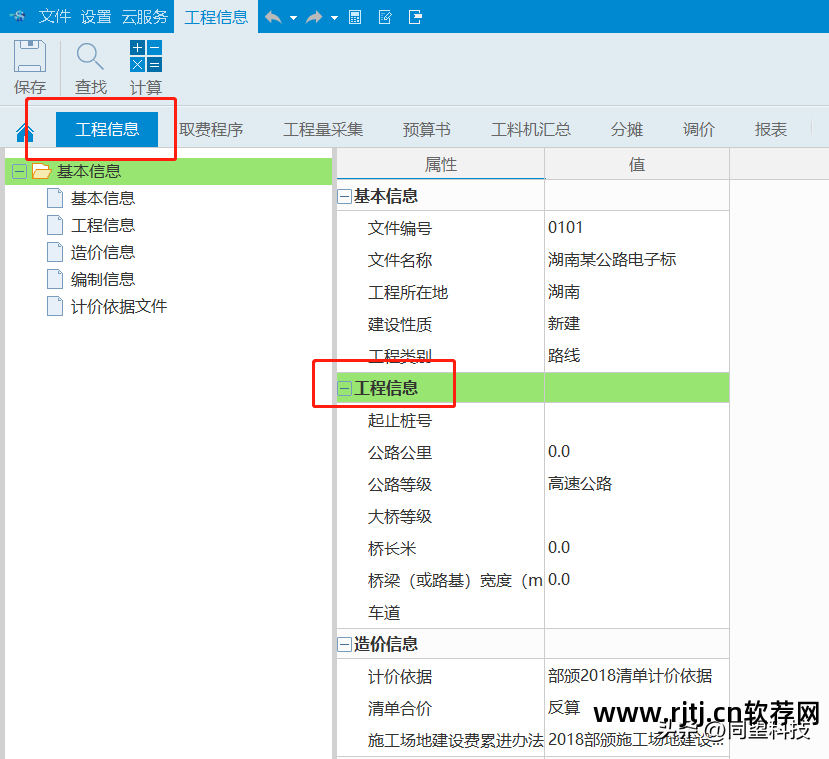Open the 设置 menu
The height and width of the screenshot is (759, 829).
point(96,17)
